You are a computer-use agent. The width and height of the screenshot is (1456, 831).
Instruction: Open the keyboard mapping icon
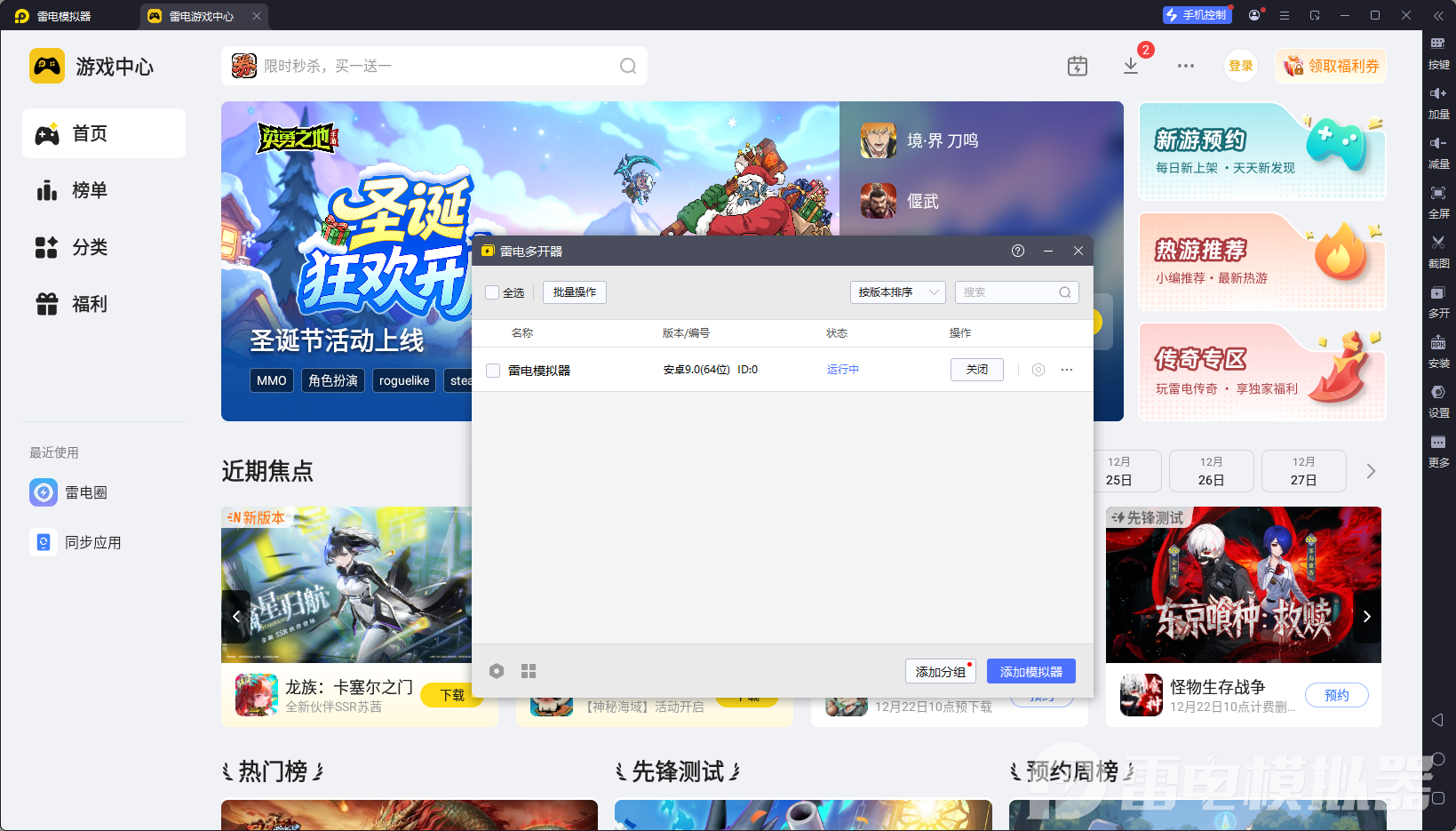1438,44
